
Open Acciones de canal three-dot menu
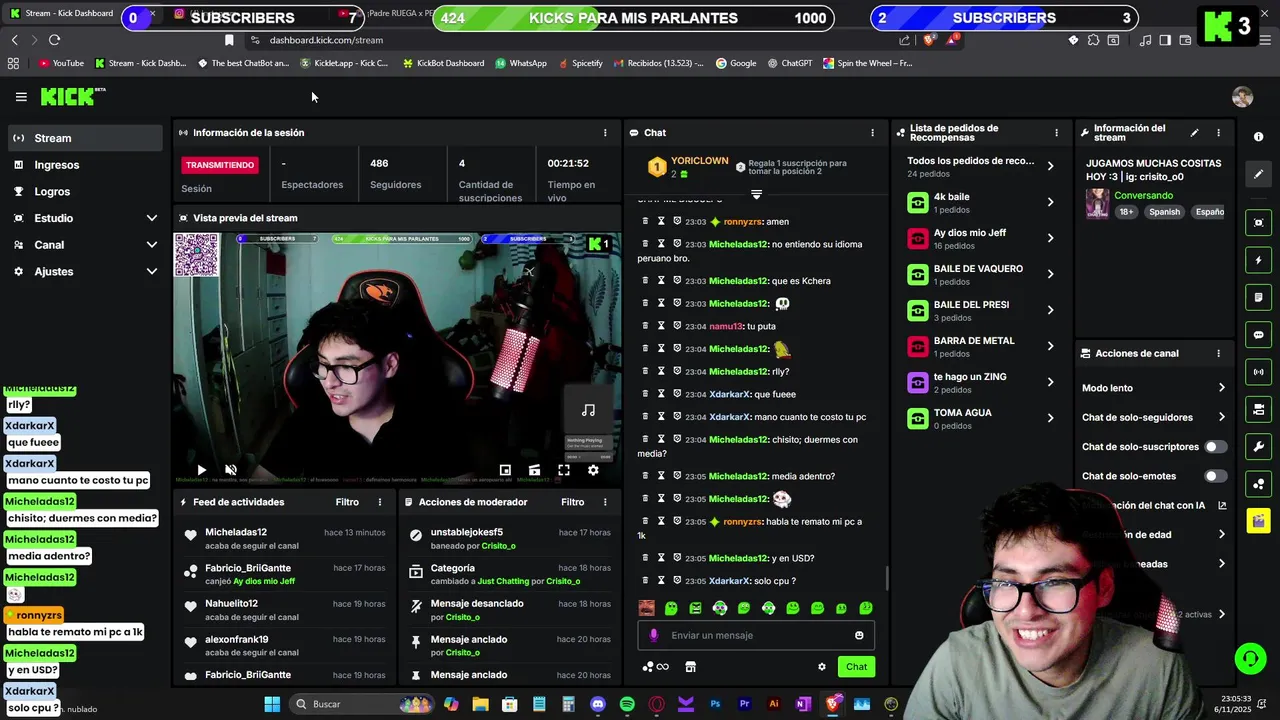click(1218, 353)
